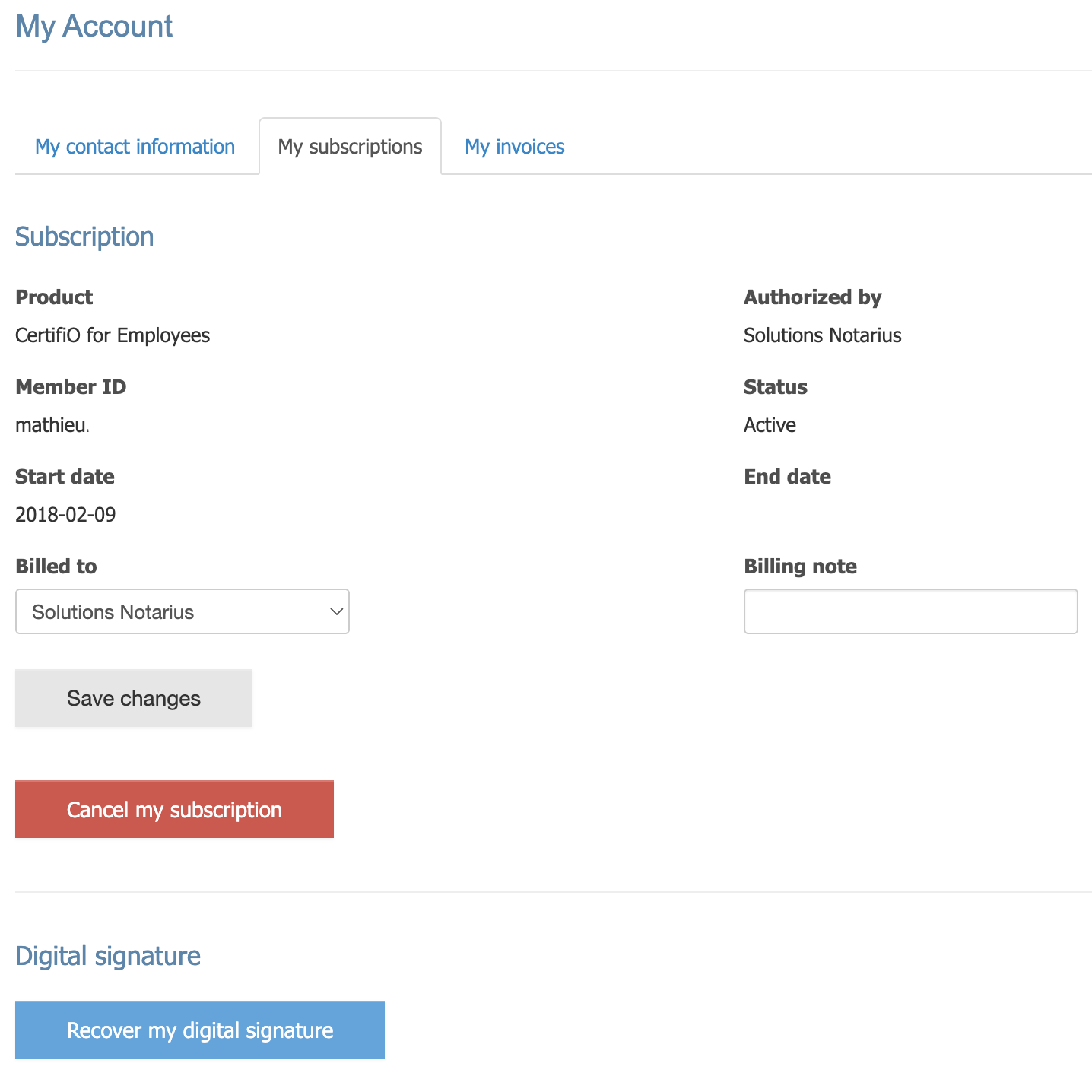Open the My contact information tab
Viewport: 1092px width, 1092px height.
(x=135, y=147)
